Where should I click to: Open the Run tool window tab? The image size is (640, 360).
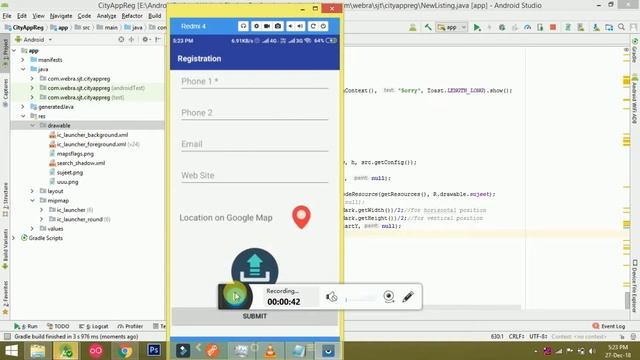click(26, 326)
